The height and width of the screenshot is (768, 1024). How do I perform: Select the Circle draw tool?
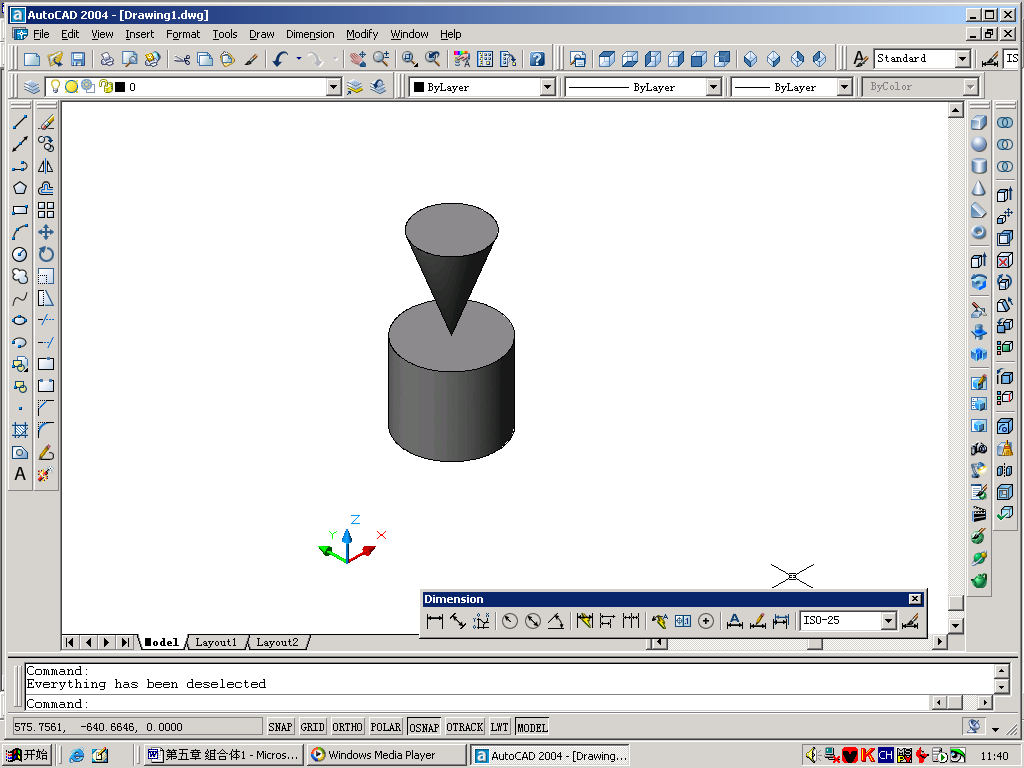pos(20,254)
